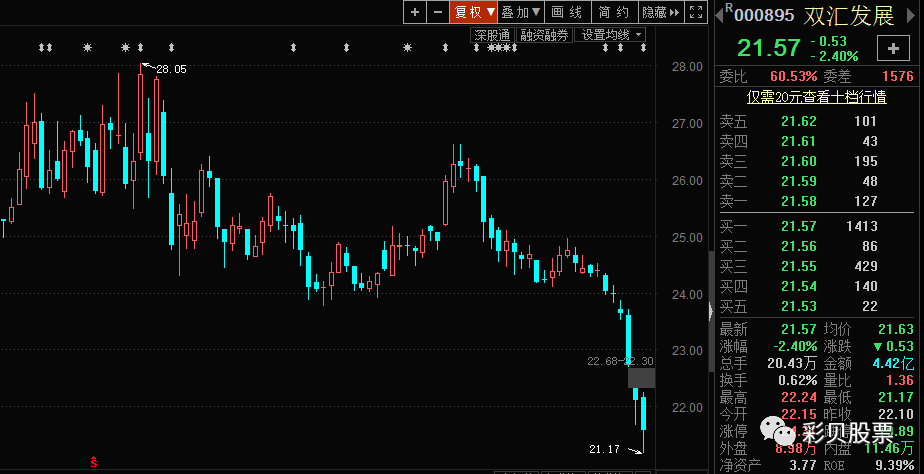Click the 仅需20元查看十档行情 link
The height and width of the screenshot is (474, 924).
pos(817,97)
